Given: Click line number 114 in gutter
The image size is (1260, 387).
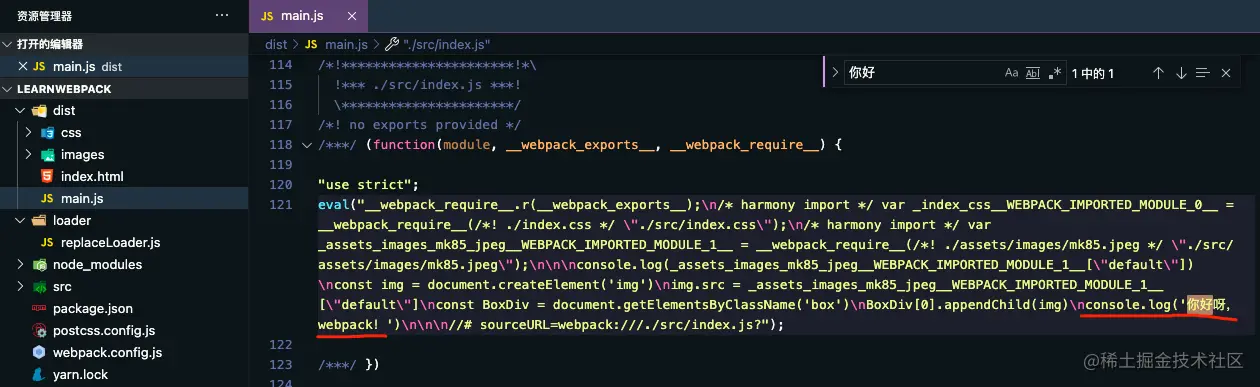Looking at the screenshot, I should [x=280, y=65].
